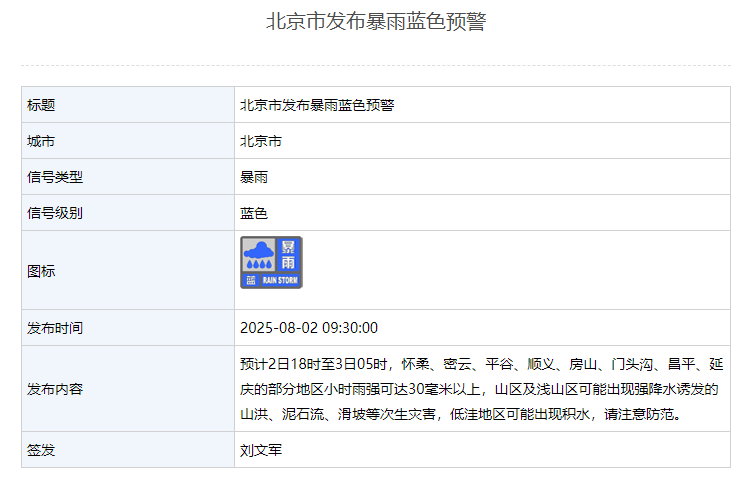Click the warning content paragraph text
This screenshot has height=480, width=751.
[x=480, y=389]
